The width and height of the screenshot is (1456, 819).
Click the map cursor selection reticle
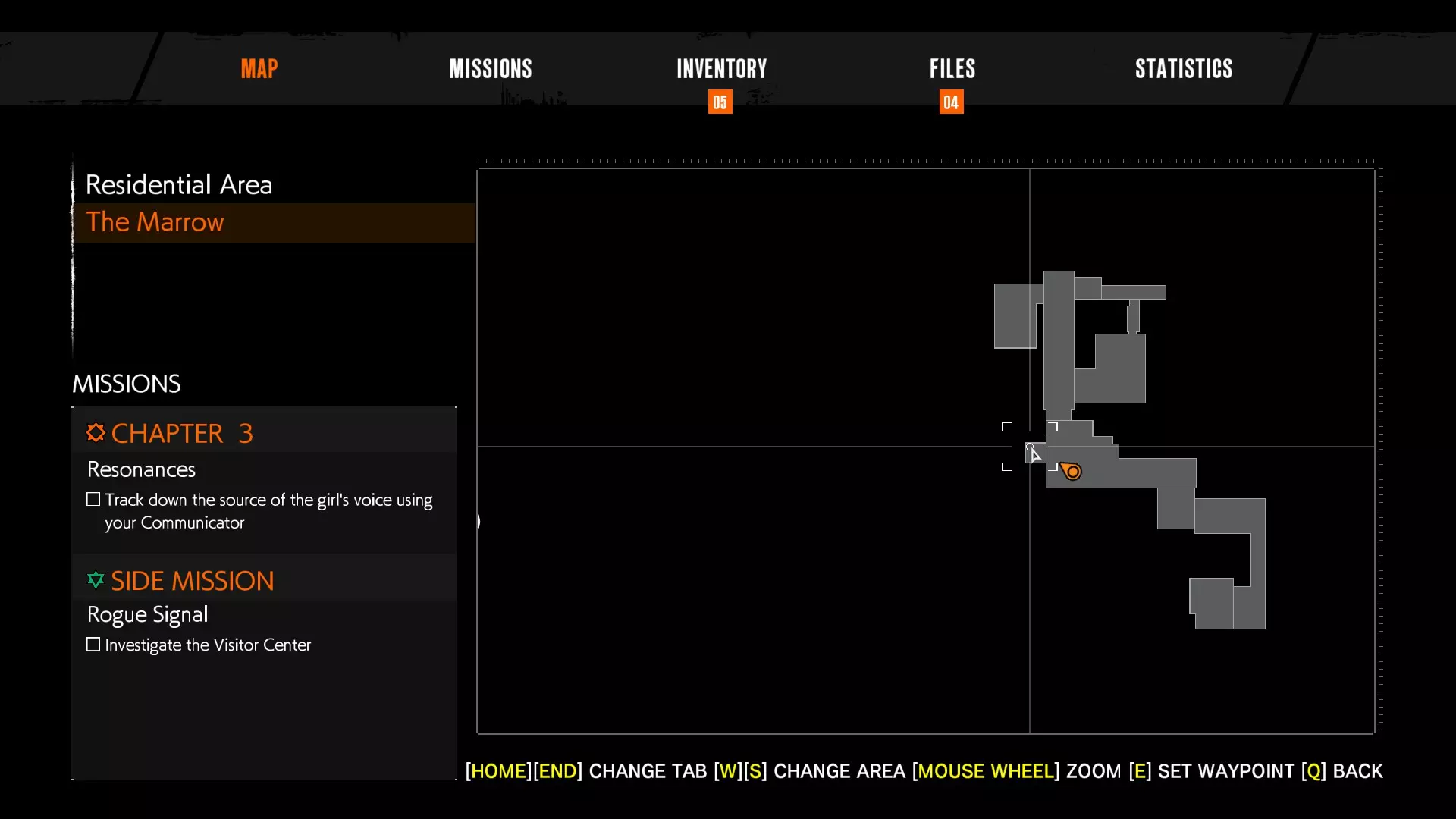coord(1030,447)
